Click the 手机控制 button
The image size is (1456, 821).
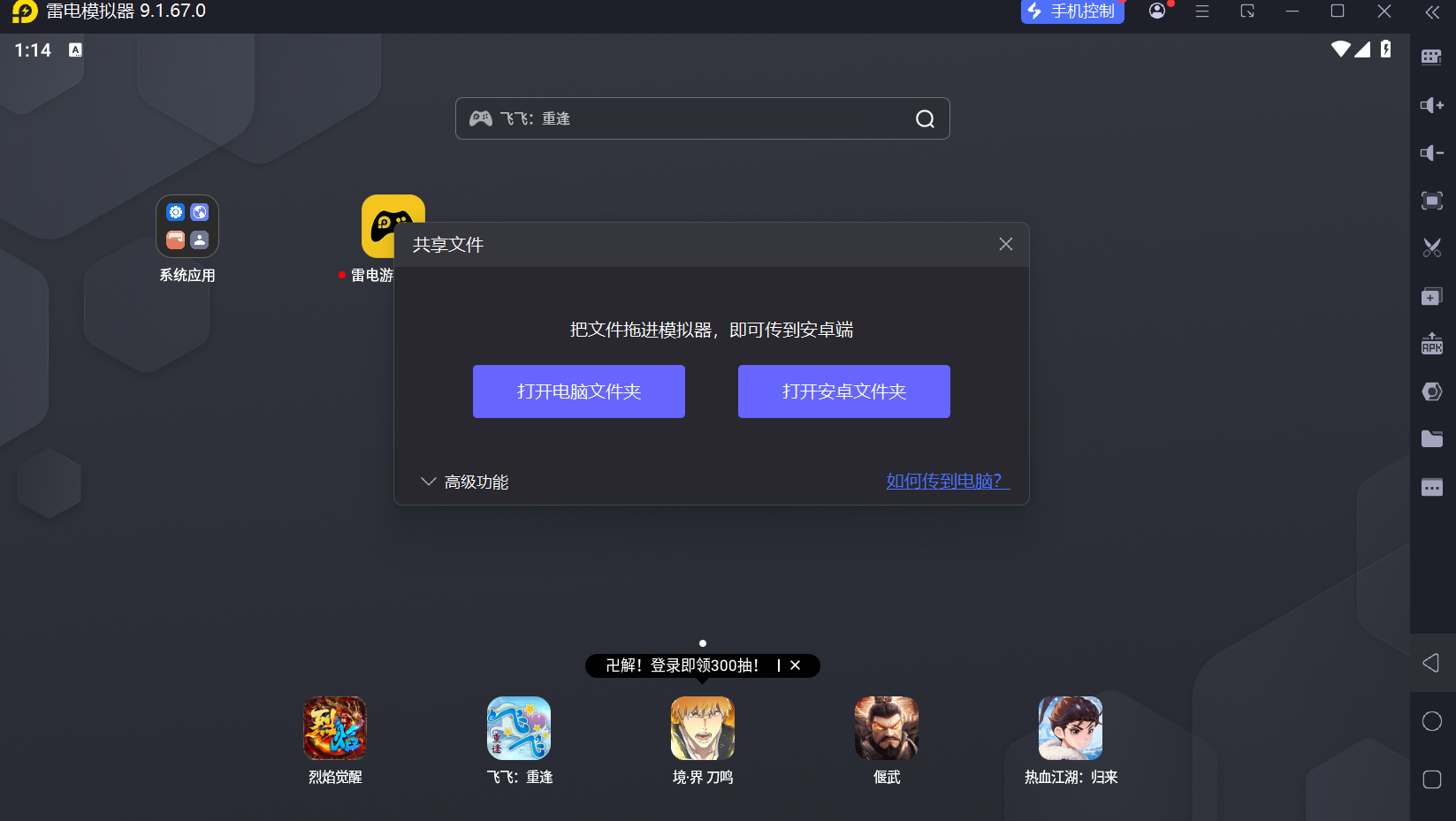[x=1072, y=12]
